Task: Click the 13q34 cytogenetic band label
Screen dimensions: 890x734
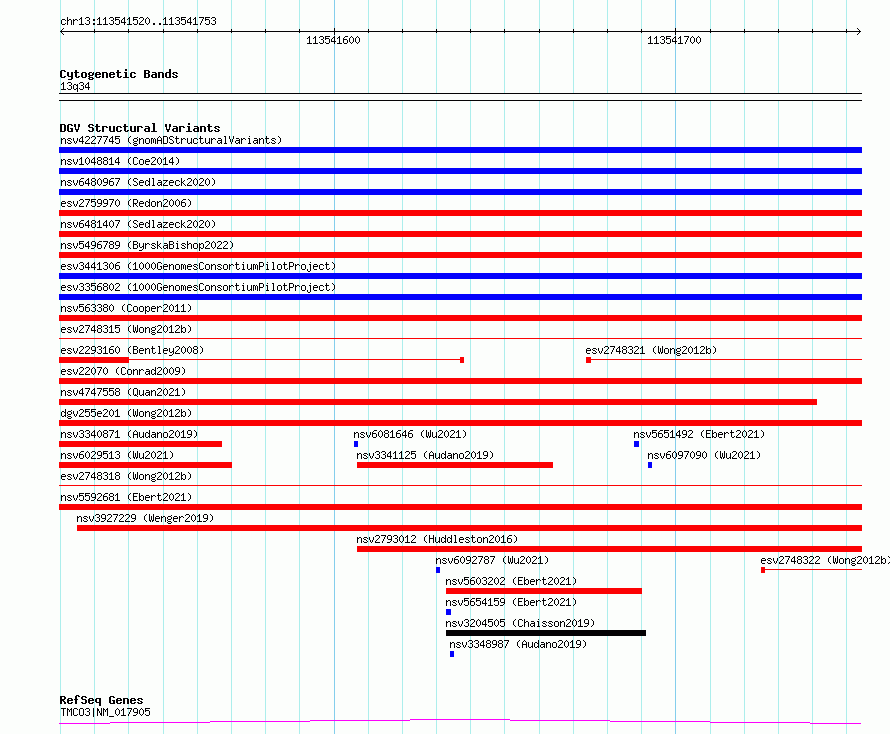Action: [75, 86]
